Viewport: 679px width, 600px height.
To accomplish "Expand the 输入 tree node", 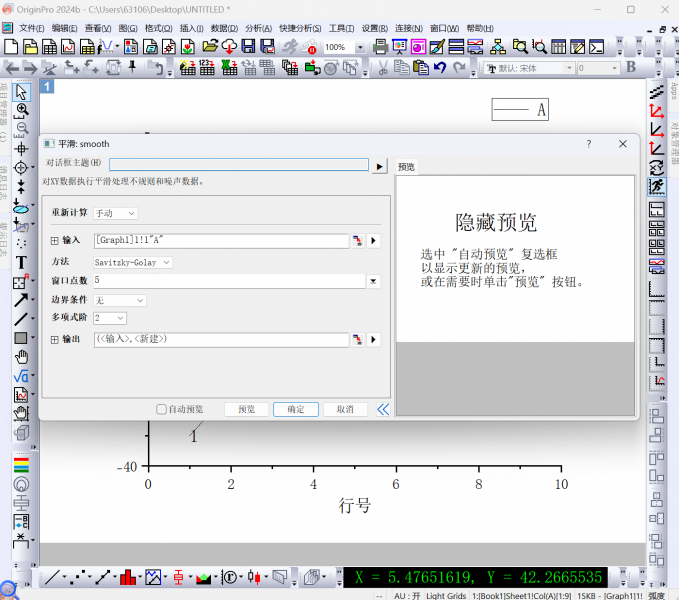I will (x=55, y=241).
